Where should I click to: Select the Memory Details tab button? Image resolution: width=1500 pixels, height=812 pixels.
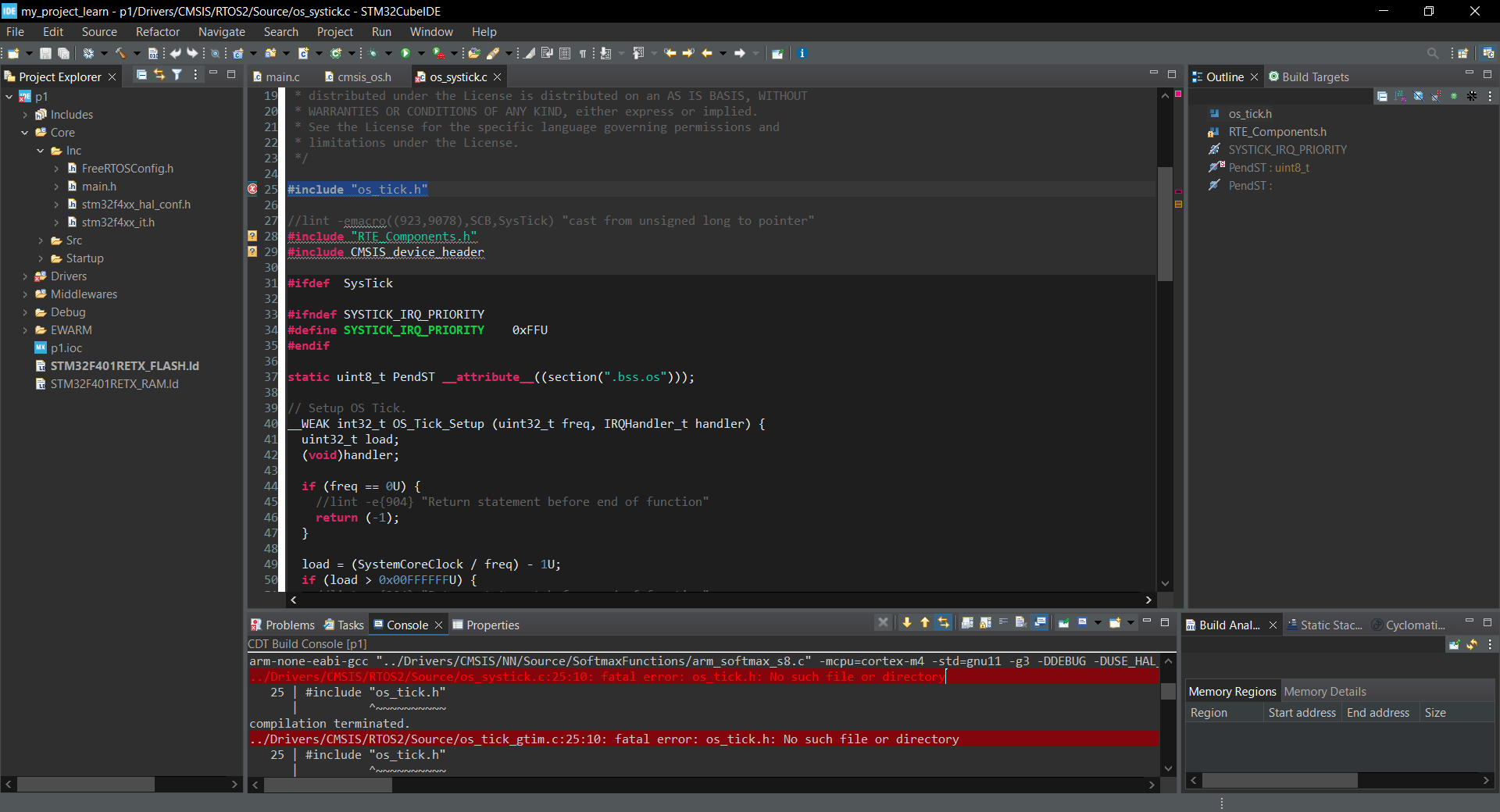[x=1324, y=692]
